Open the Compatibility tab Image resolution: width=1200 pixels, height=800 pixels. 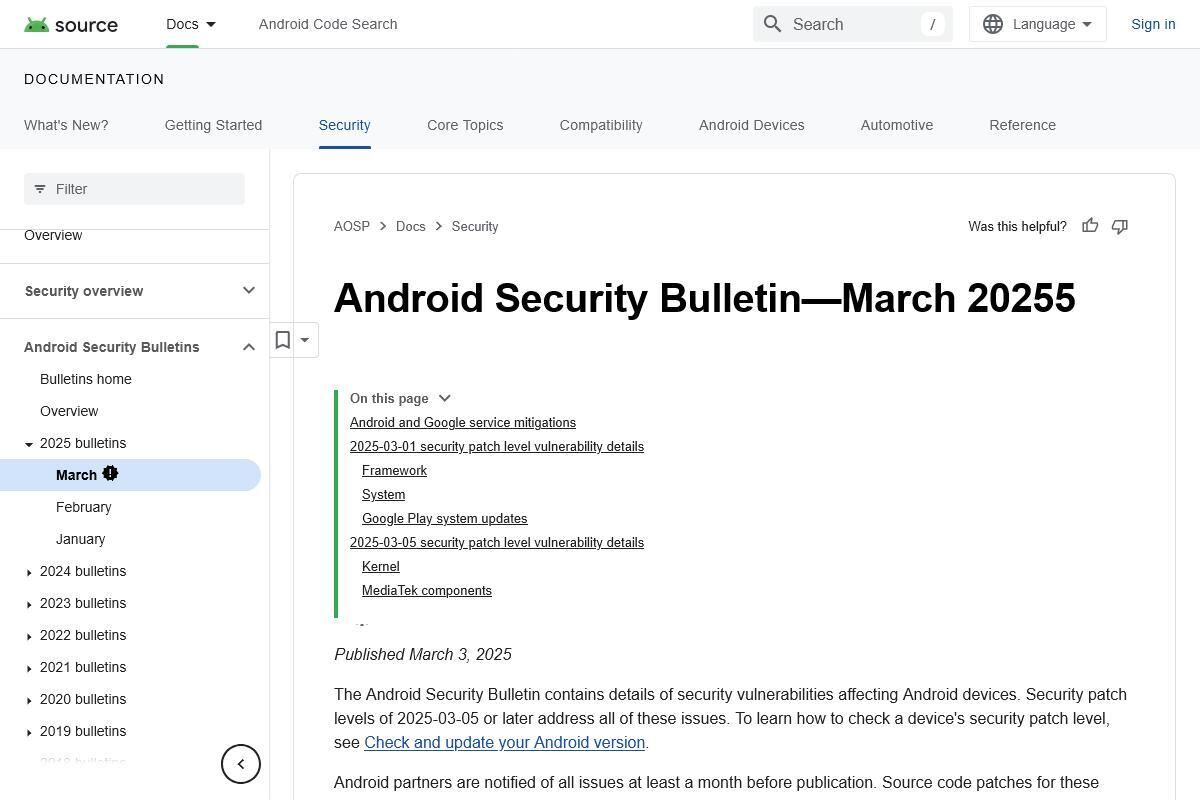pos(601,125)
